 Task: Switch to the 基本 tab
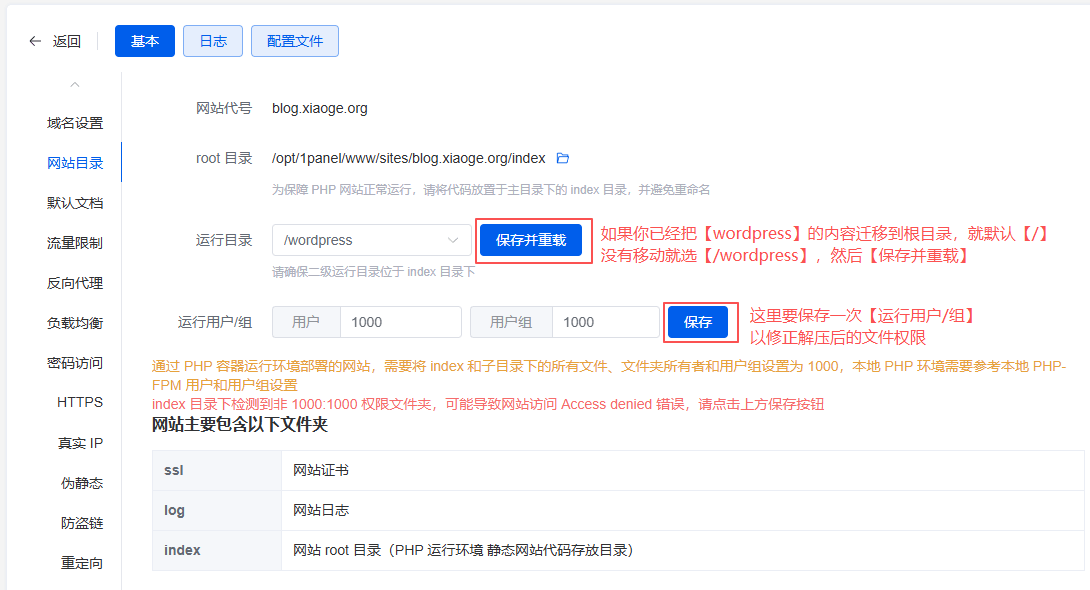(x=145, y=41)
